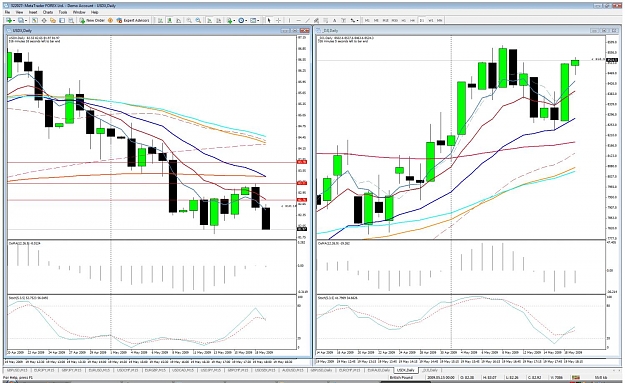This screenshot has width=625, height=383.
Task: Switch chart to bar chart icon
Action: tap(161, 20)
